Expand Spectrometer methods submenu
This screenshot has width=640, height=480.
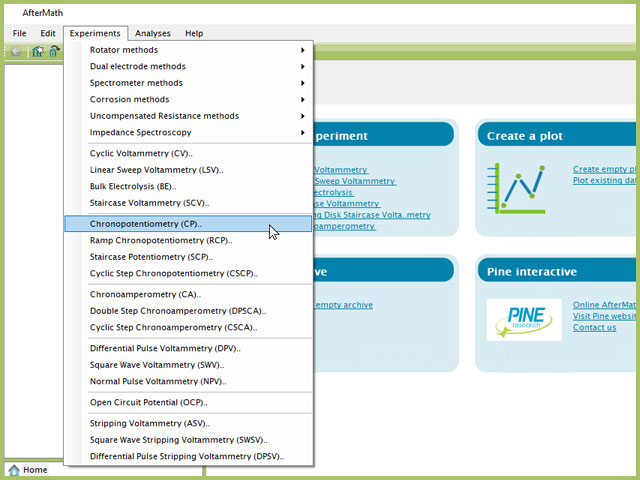click(x=189, y=83)
